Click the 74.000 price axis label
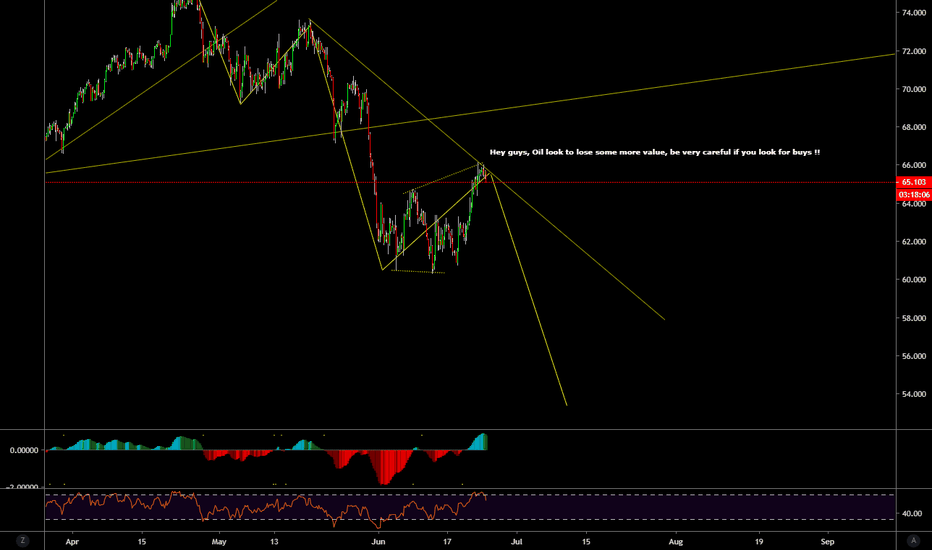Viewport: 932px width, 550px height. (914, 12)
